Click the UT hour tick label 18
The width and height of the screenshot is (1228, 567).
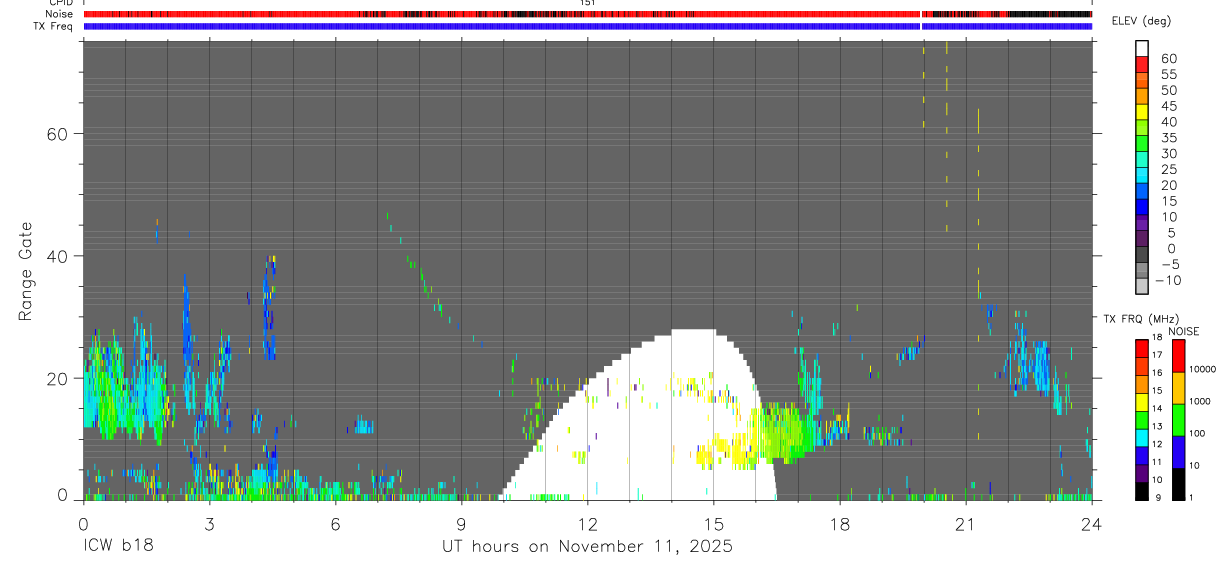840,523
